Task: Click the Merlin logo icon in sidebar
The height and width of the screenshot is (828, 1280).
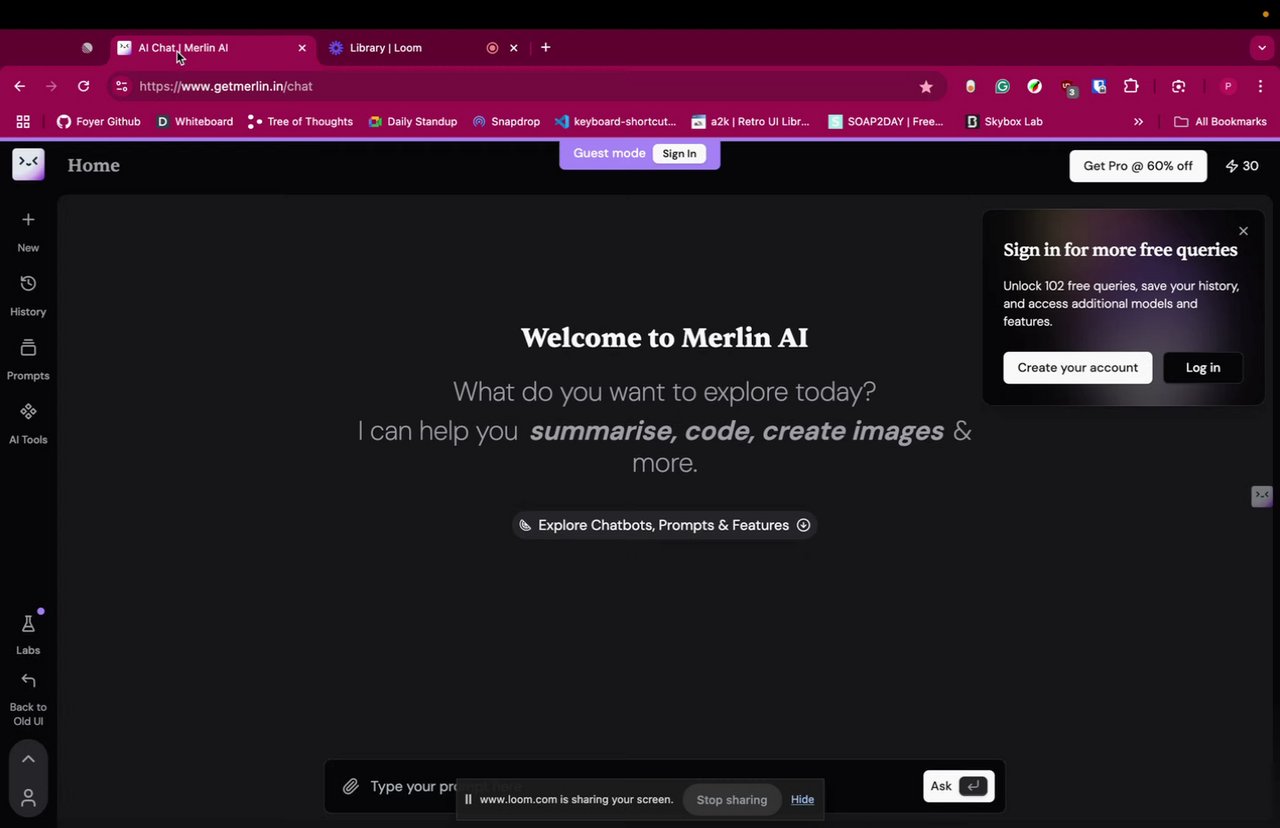Action: (x=28, y=165)
